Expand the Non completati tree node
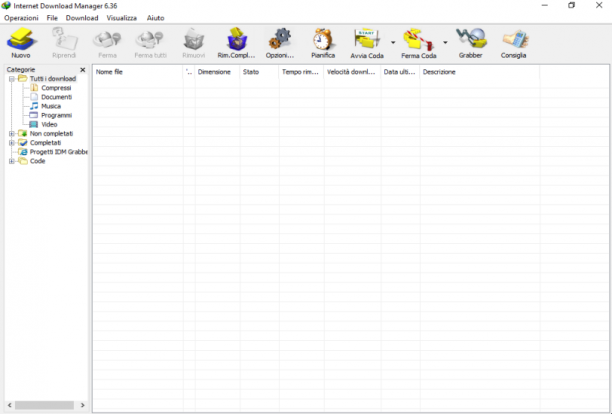This screenshot has height=414, width=612. pos(12,133)
